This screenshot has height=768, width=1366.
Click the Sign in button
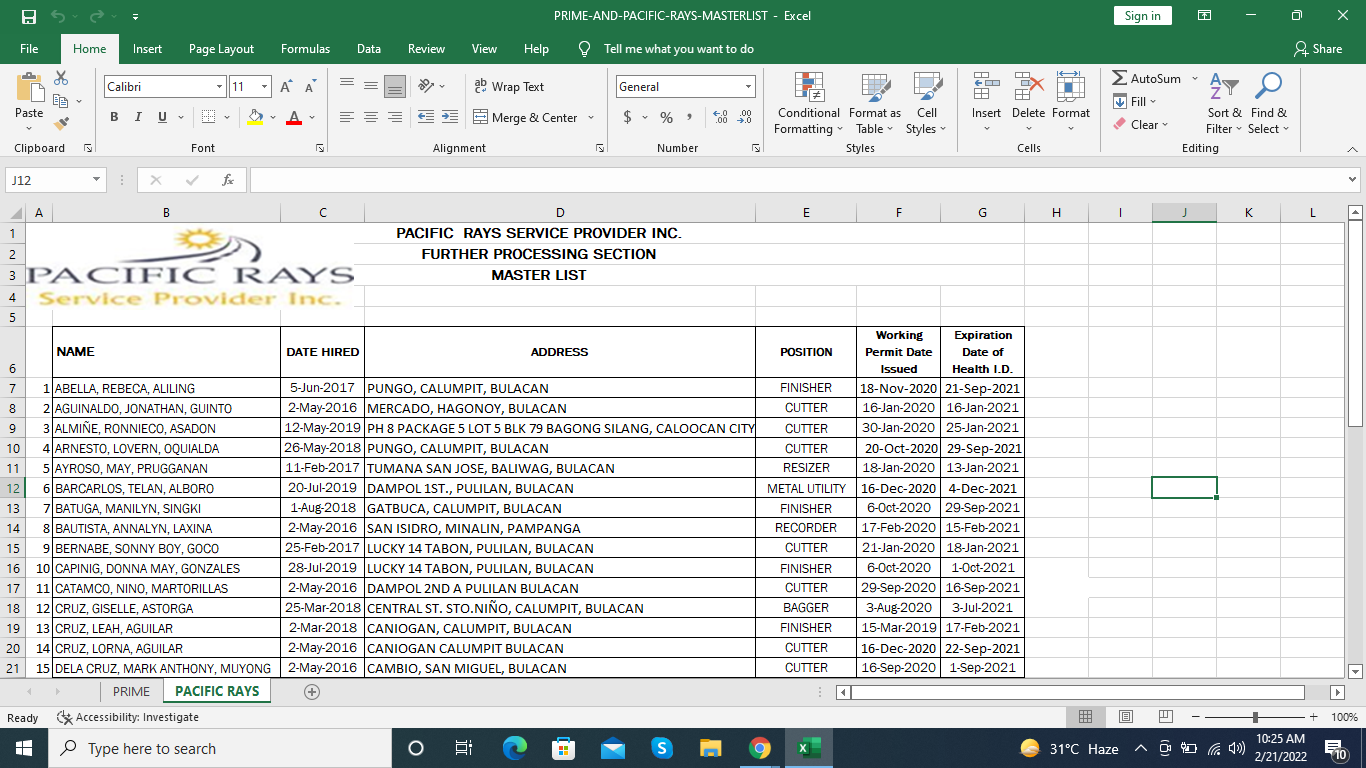point(1142,15)
